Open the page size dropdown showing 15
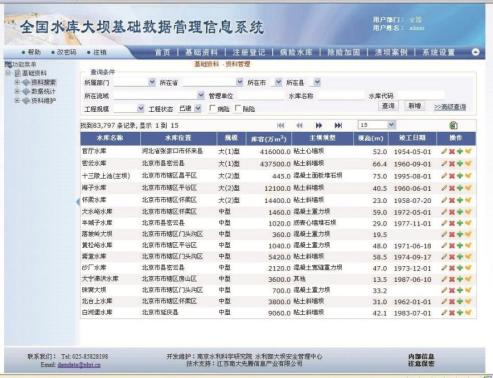The image size is (493, 378). [x=391, y=125]
